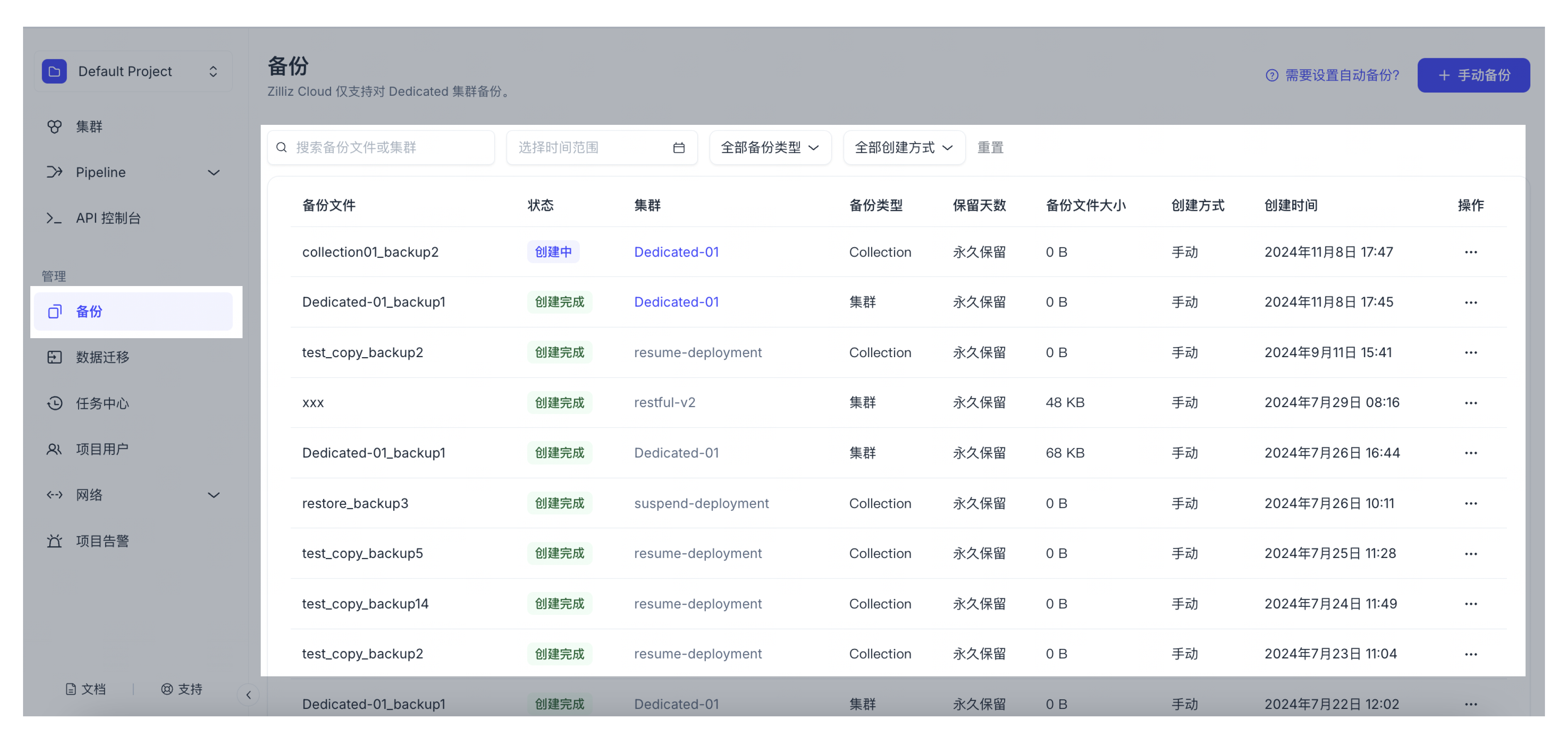Click test_copy_backup14 file name
Image resolution: width=1568 pixels, height=743 pixels.
coord(365,604)
